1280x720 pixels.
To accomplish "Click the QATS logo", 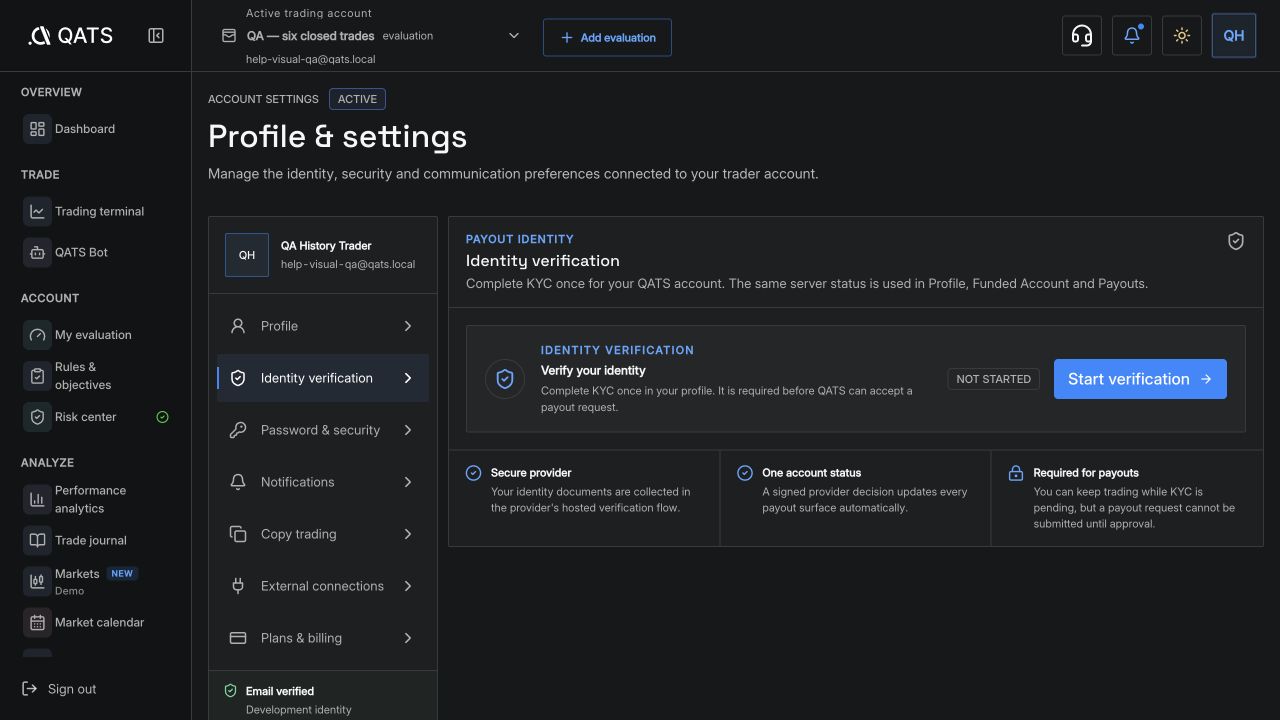I will pyautogui.click(x=70, y=36).
